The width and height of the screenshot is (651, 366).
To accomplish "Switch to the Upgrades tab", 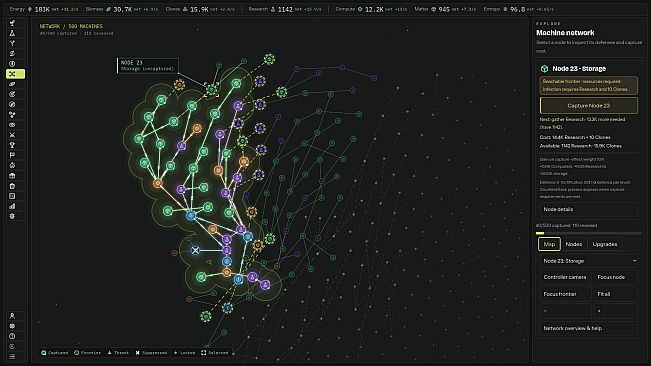I will click(x=605, y=244).
